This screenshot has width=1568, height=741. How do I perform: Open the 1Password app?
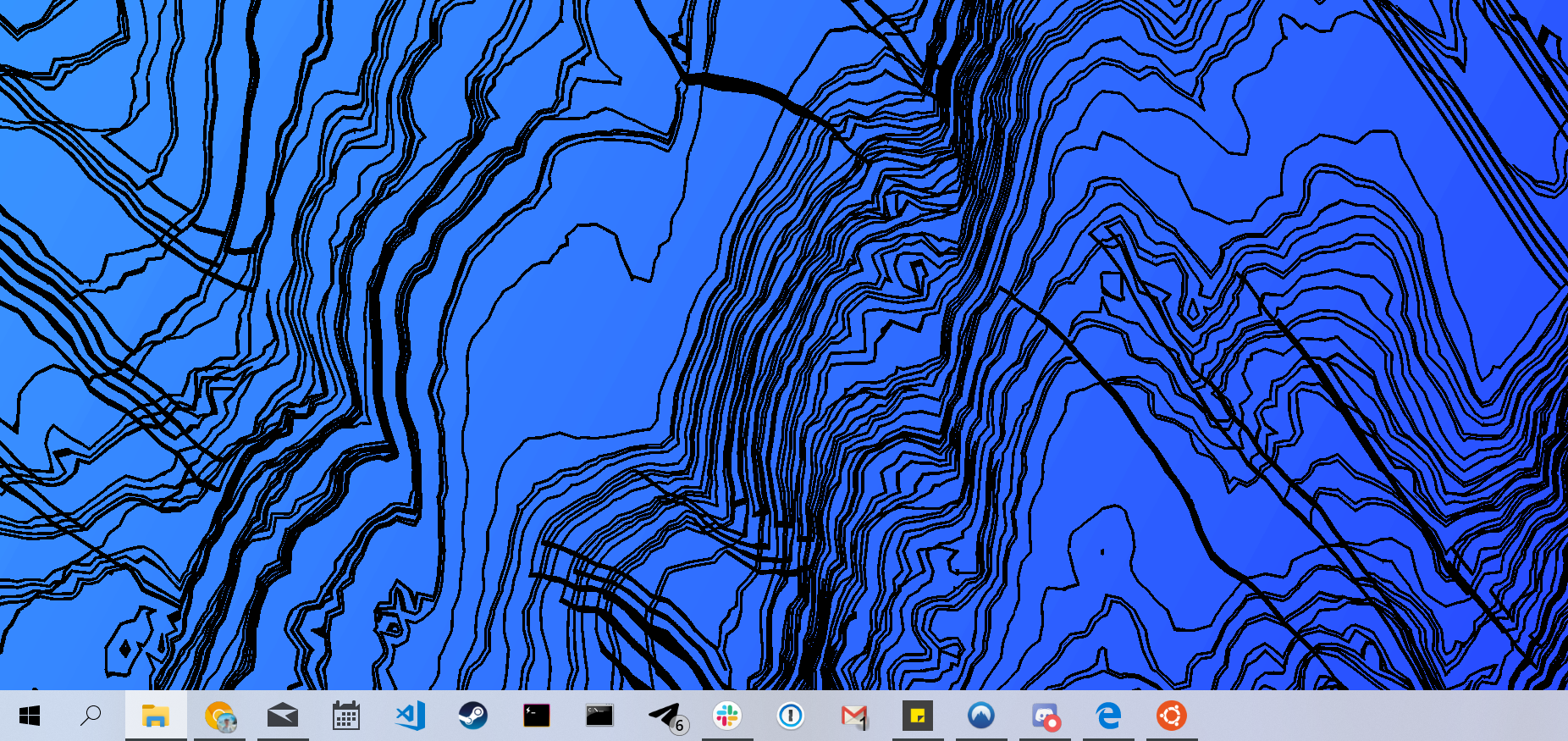click(x=791, y=716)
